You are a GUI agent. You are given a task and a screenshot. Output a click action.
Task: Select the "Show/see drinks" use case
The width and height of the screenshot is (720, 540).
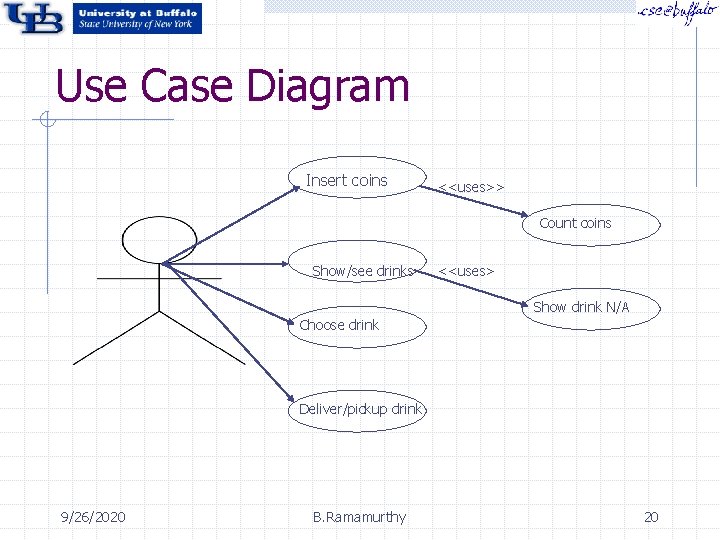[x=357, y=262]
